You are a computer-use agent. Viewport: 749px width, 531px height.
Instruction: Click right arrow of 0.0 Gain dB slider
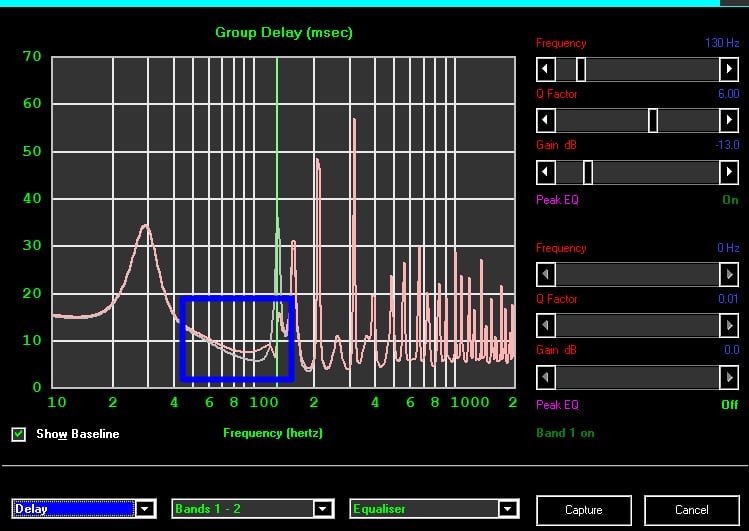(x=729, y=377)
